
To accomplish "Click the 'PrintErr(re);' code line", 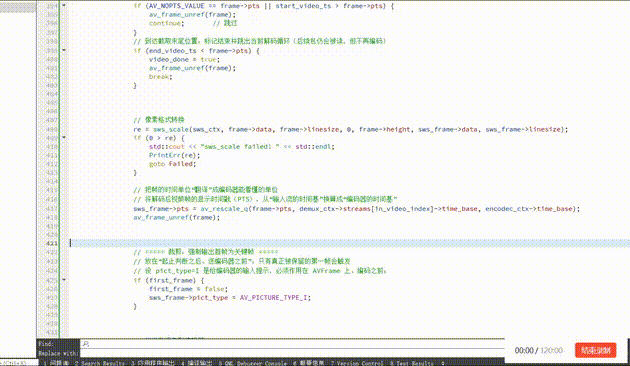I will pyautogui.click(x=174, y=155).
